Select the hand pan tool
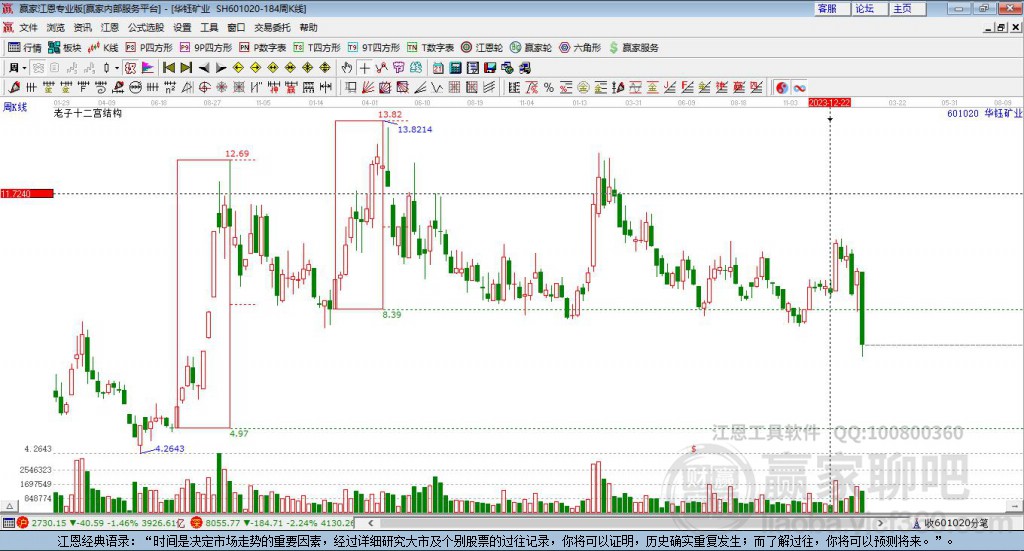This screenshot has width=1024, height=551. click(347, 68)
